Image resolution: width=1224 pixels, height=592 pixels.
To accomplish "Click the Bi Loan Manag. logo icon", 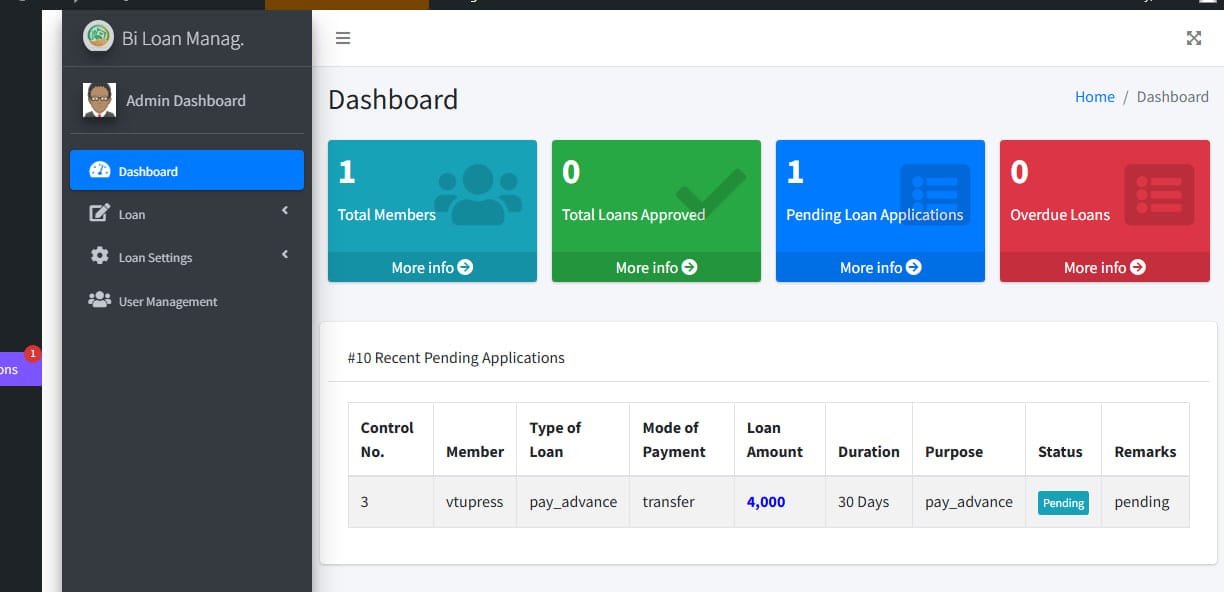I will click(98, 37).
